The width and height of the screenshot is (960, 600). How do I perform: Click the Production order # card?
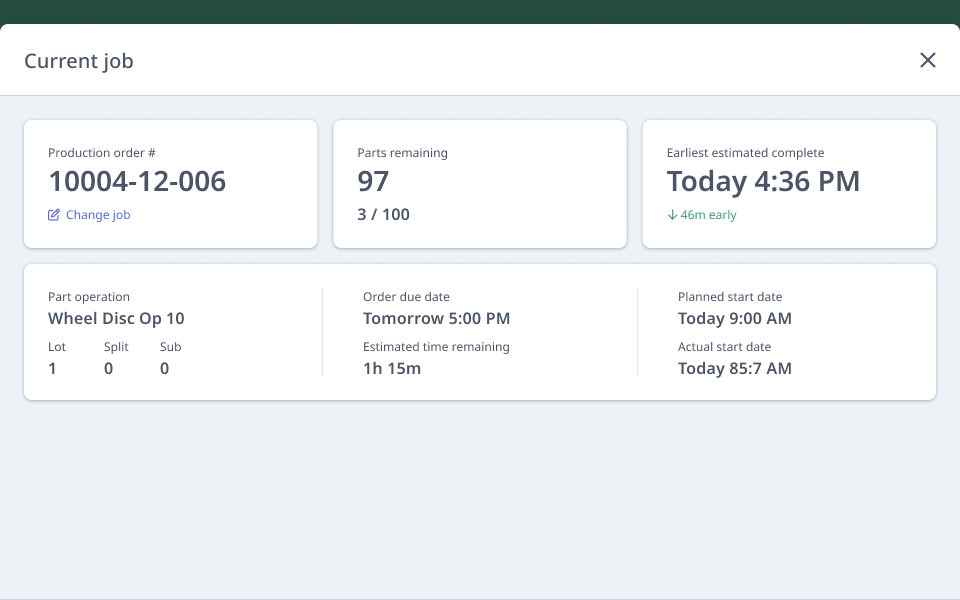pos(170,183)
